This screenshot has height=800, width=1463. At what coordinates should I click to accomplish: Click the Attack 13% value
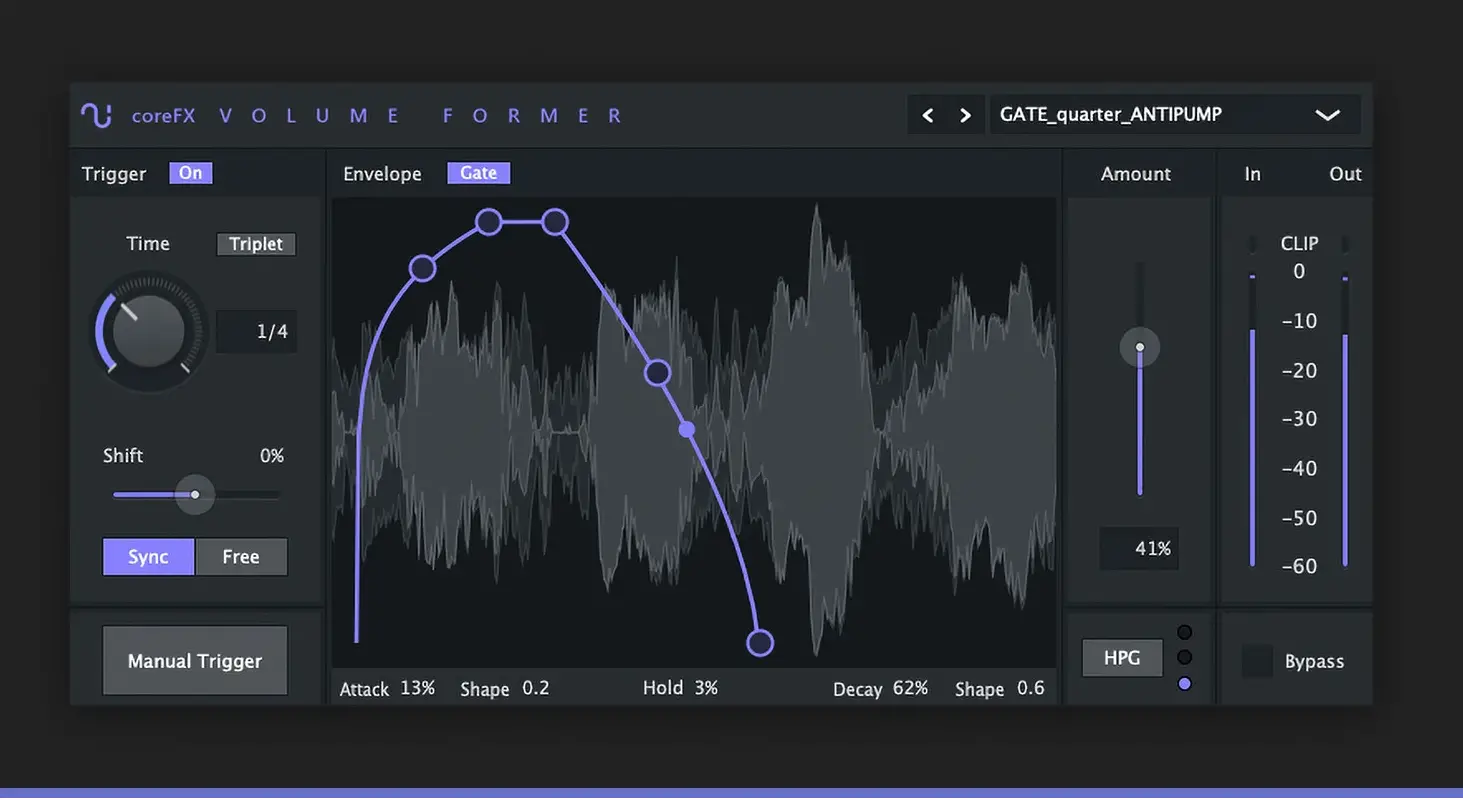pyautogui.click(x=417, y=688)
